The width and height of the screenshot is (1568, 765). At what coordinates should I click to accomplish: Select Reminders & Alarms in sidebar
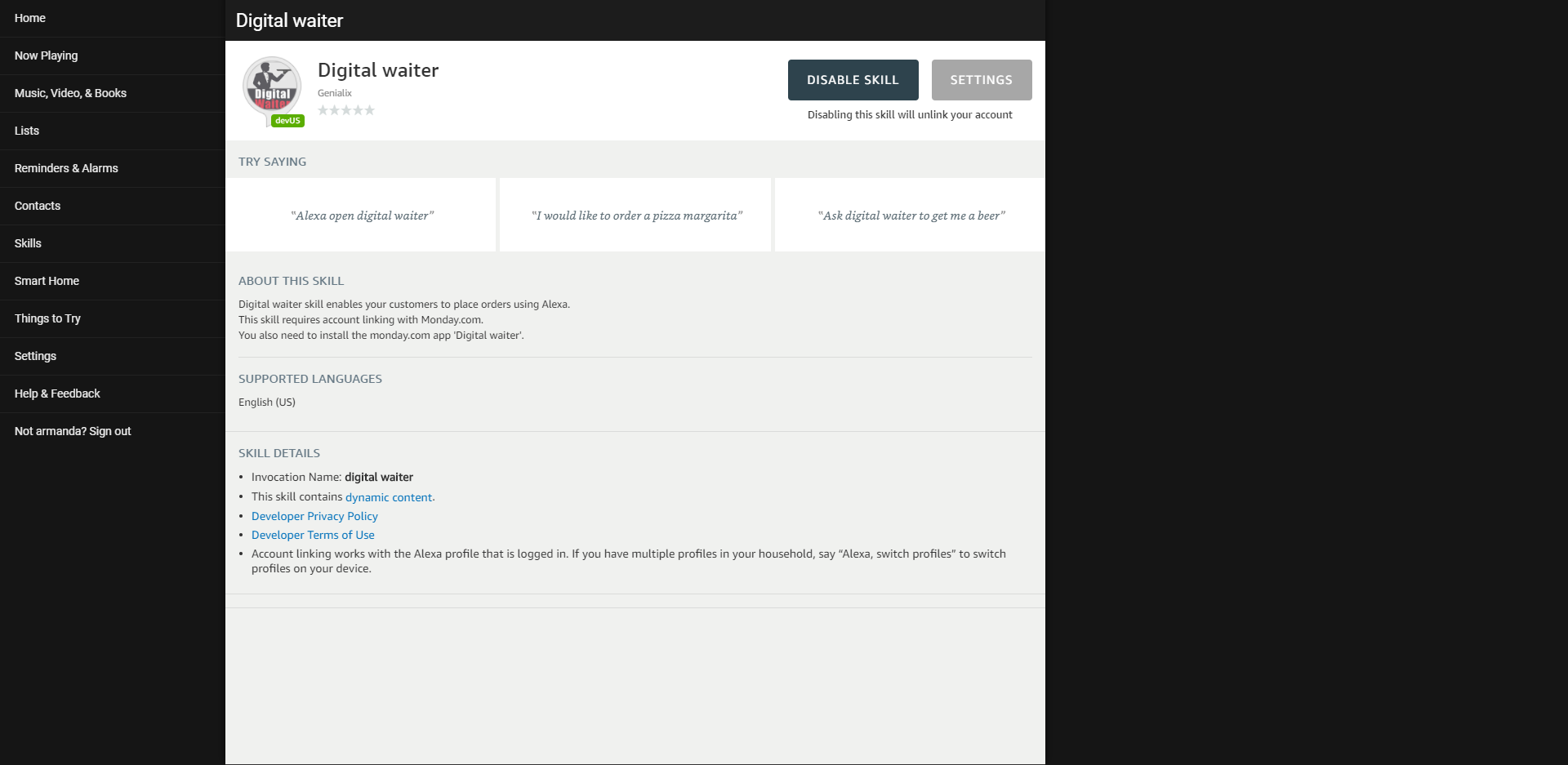coord(112,168)
